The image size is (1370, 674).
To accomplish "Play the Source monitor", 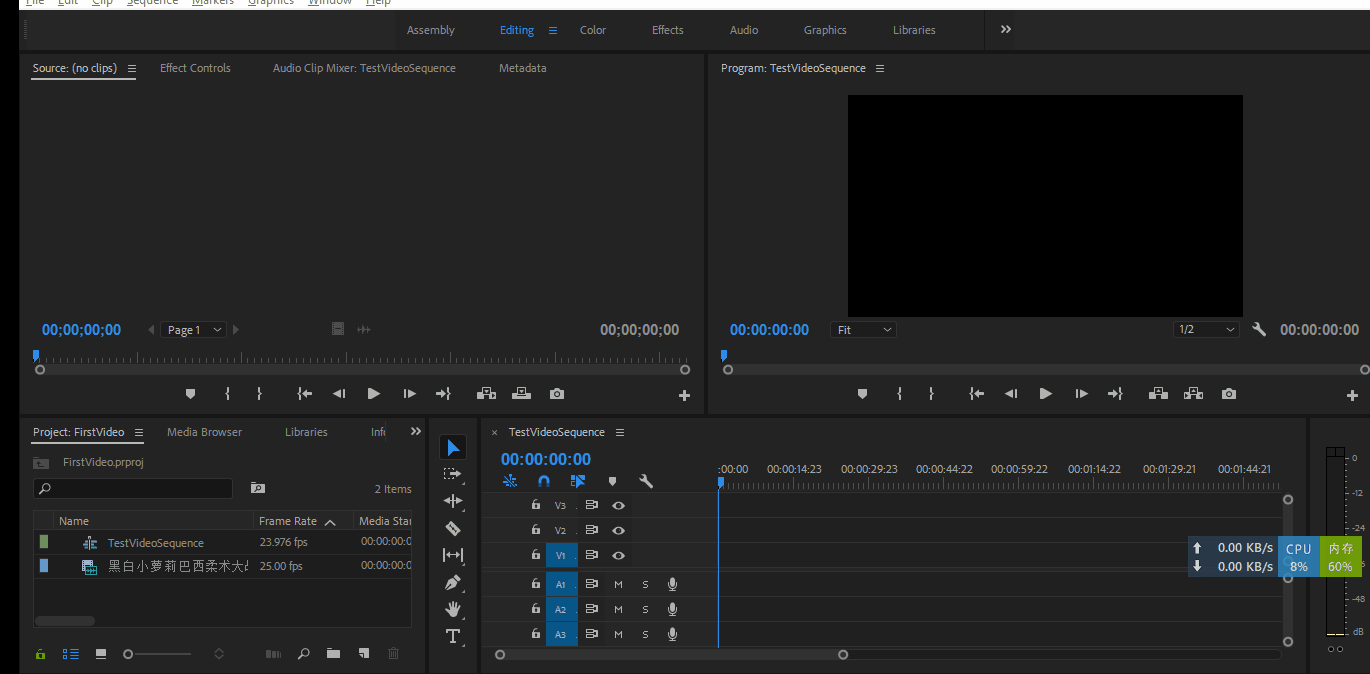I will pos(374,394).
